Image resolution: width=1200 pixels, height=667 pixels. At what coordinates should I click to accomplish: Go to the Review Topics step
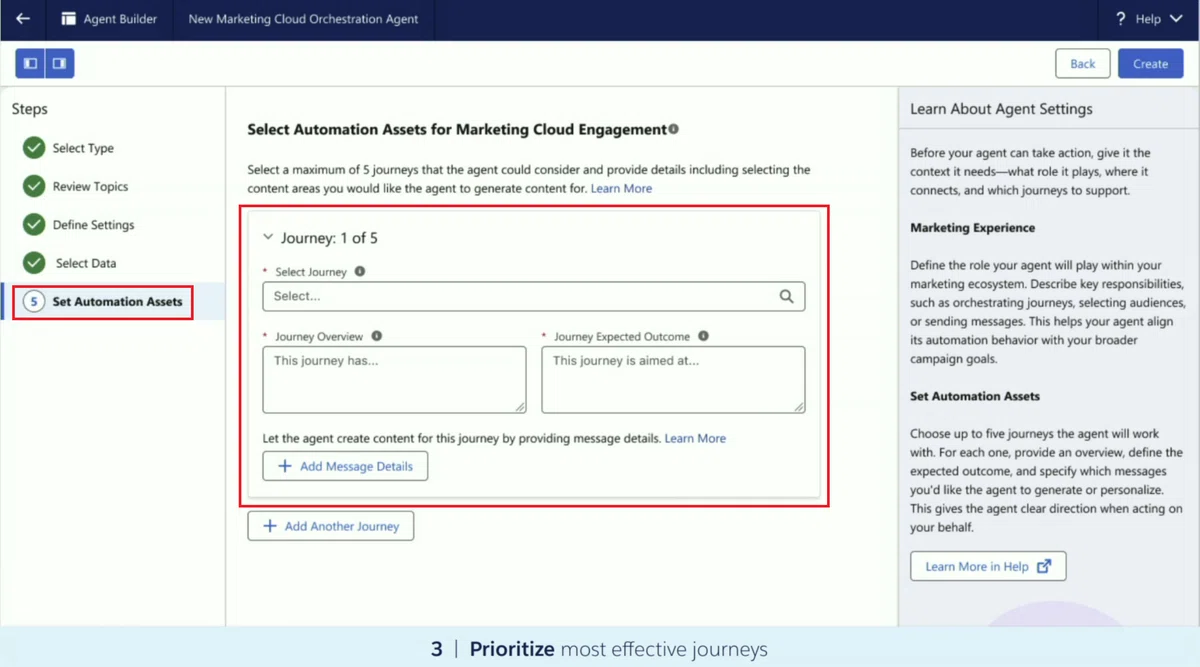click(x=90, y=186)
